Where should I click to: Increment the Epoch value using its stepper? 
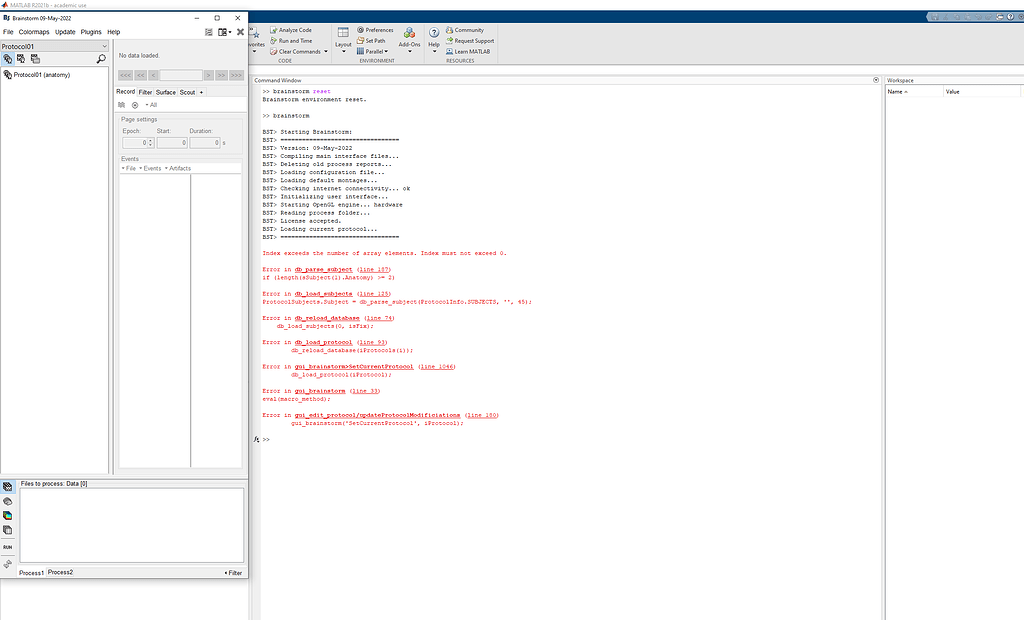click(x=150, y=140)
